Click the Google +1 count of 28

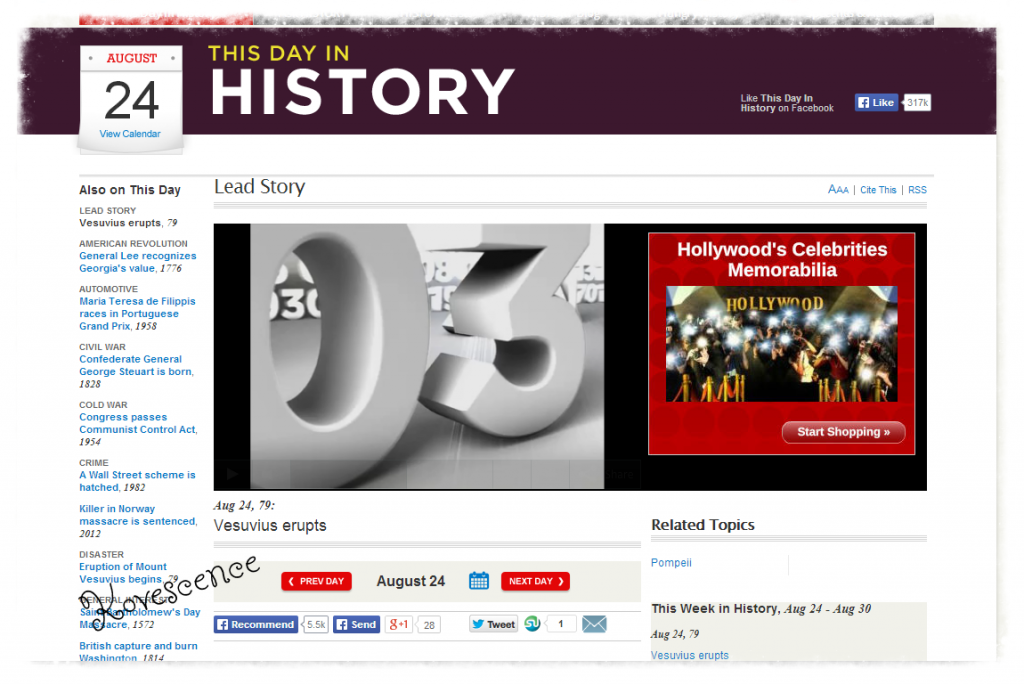[x=428, y=625]
